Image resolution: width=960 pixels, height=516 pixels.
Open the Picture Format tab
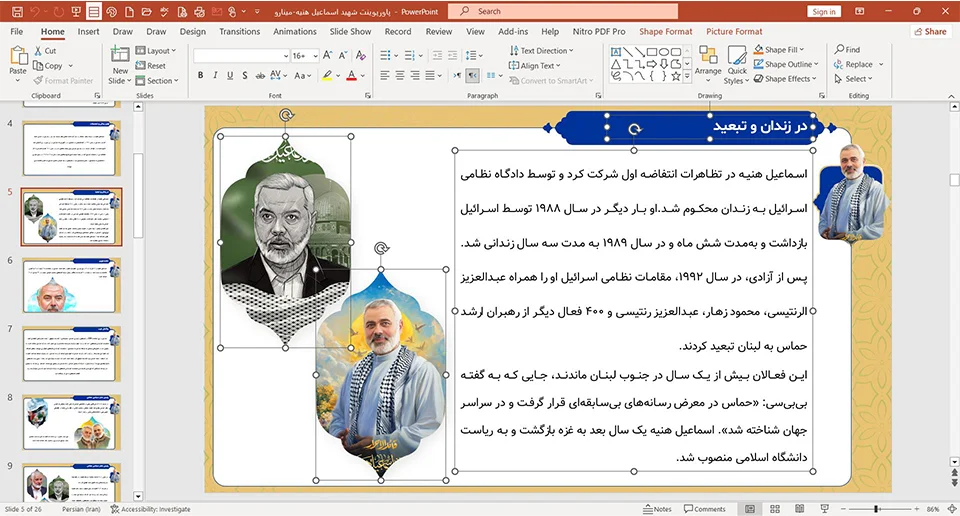tap(734, 31)
